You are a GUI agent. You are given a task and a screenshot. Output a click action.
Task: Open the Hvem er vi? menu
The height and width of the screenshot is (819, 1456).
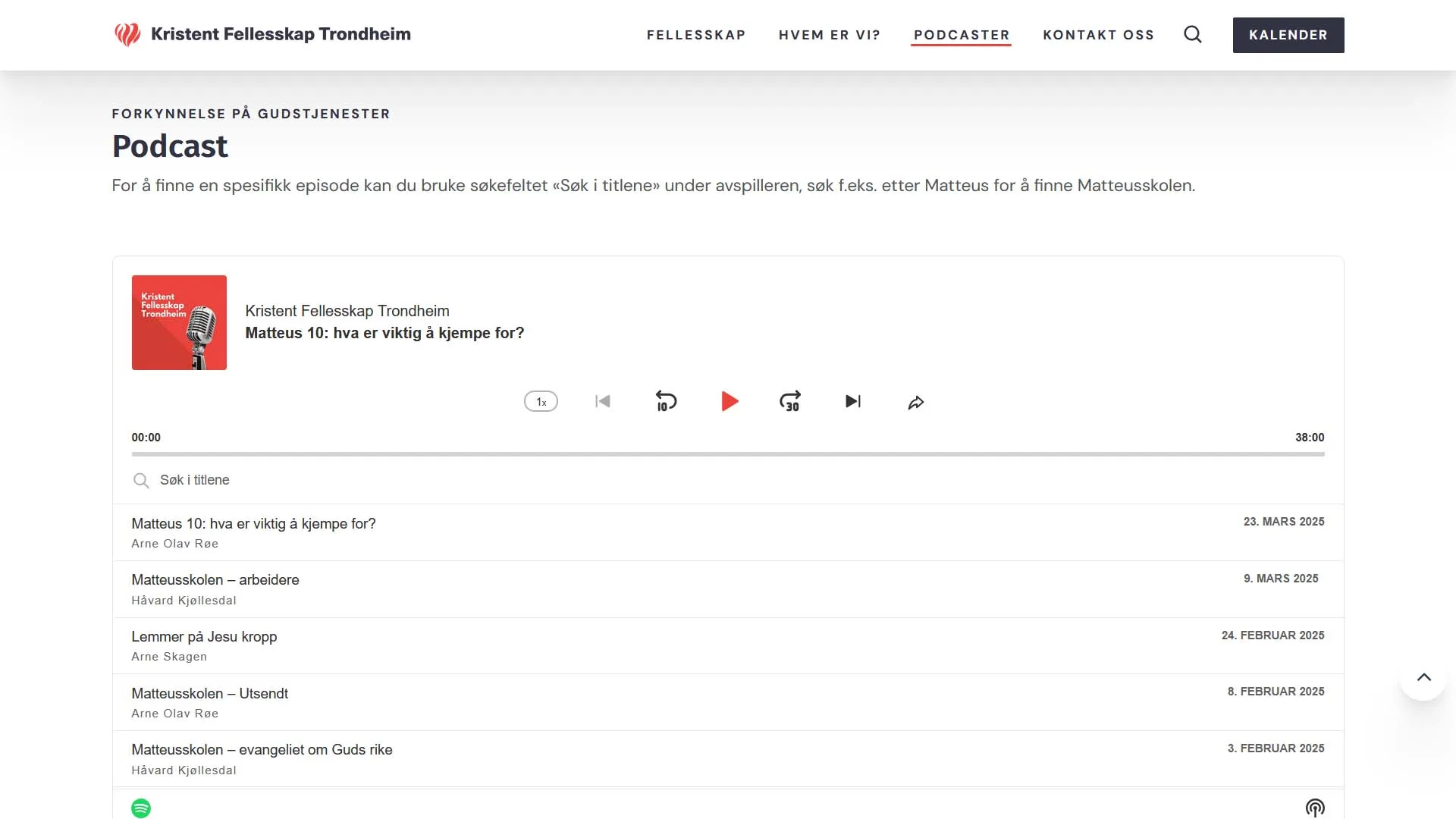click(x=830, y=35)
